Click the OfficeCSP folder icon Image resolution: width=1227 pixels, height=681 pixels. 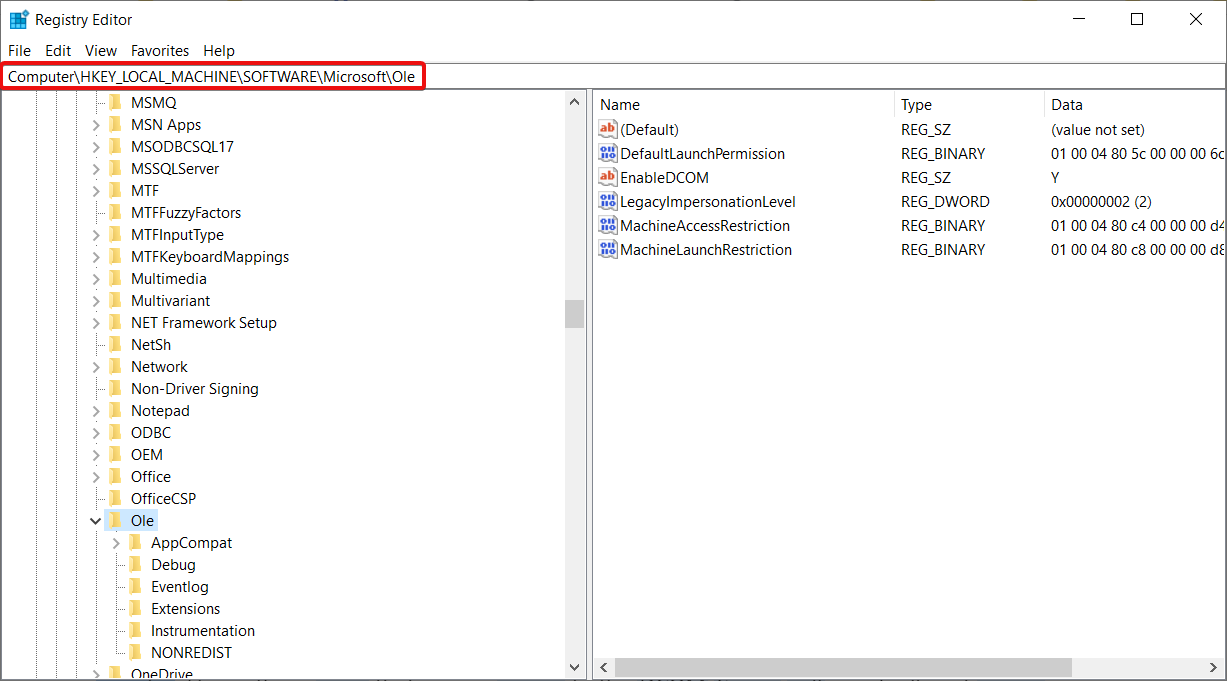115,498
